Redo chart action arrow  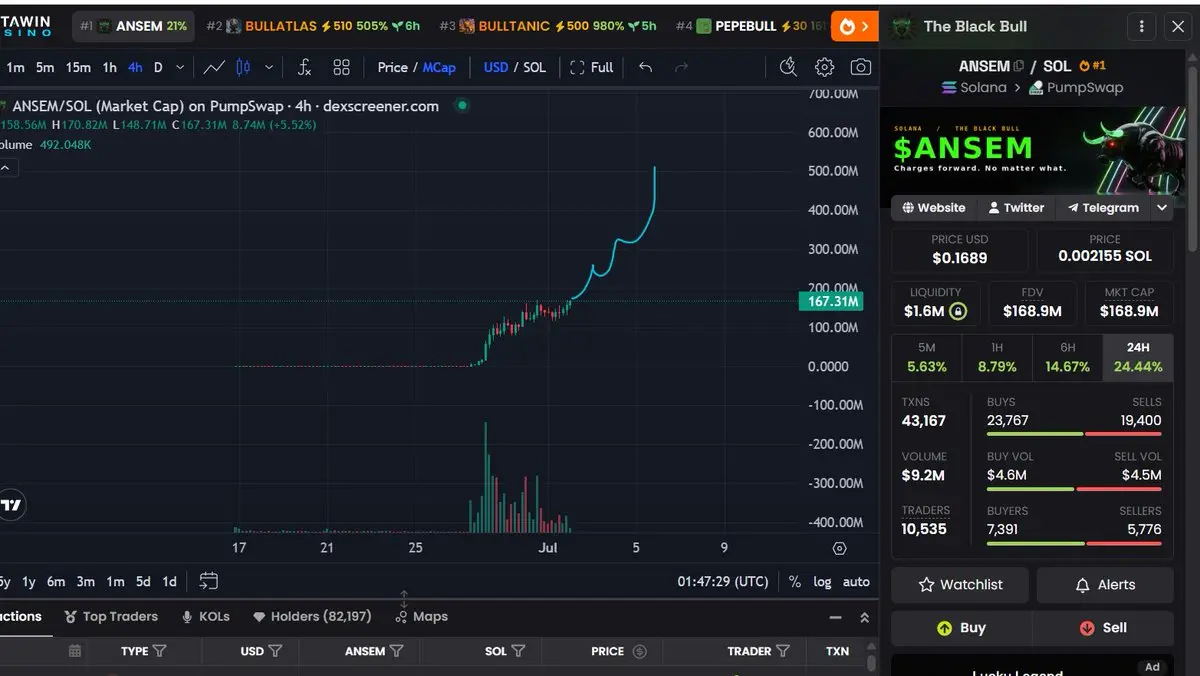point(682,67)
